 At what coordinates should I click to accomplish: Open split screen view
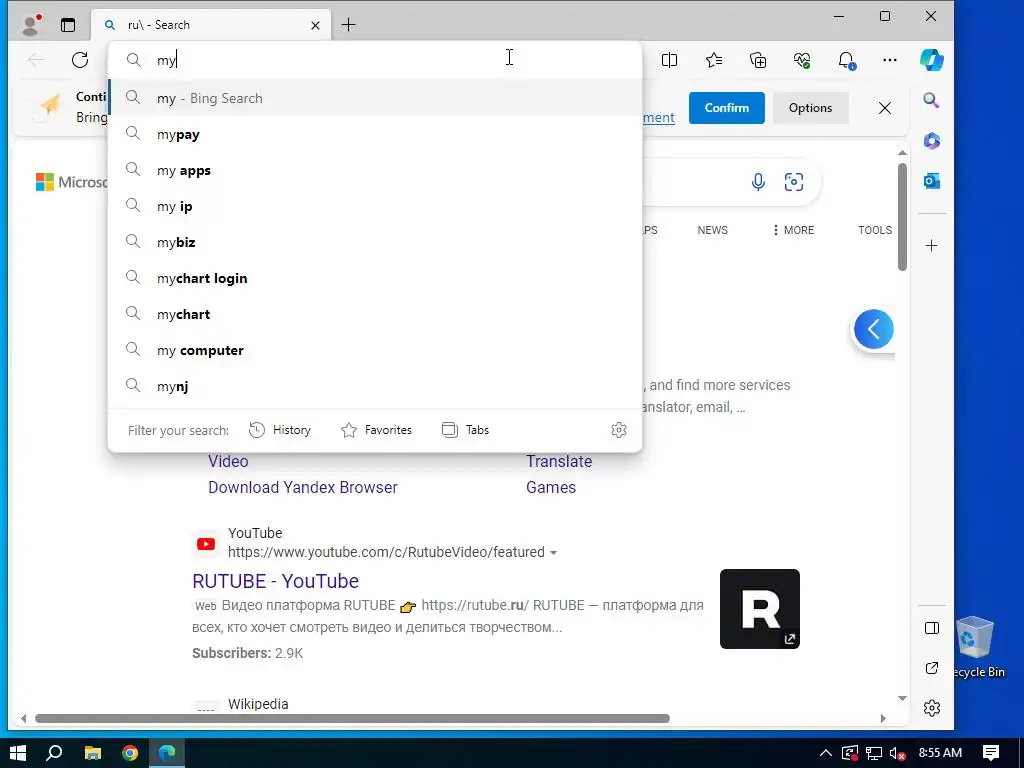click(x=669, y=60)
